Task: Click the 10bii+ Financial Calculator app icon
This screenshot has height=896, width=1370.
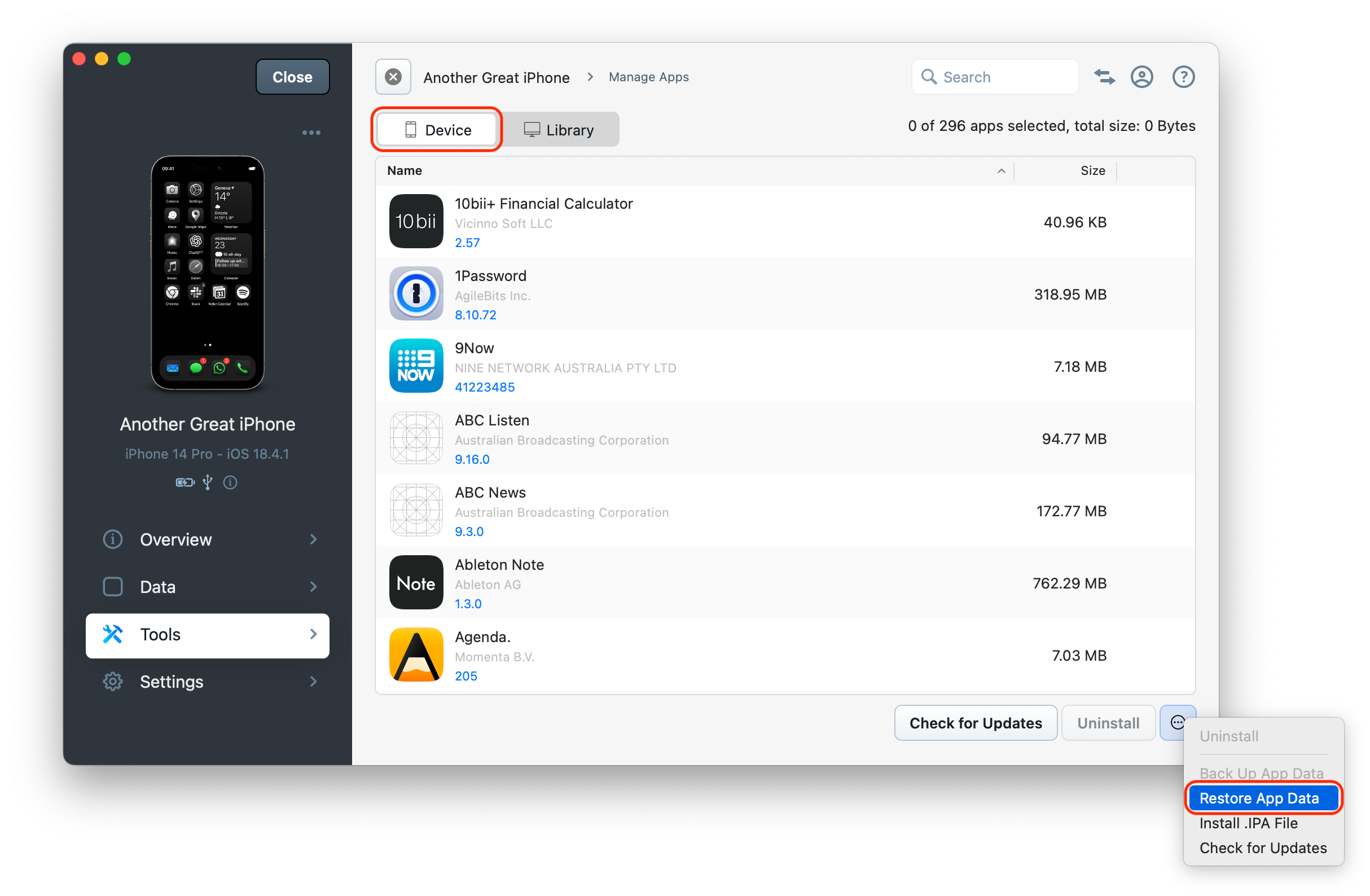Action: pos(416,222)
